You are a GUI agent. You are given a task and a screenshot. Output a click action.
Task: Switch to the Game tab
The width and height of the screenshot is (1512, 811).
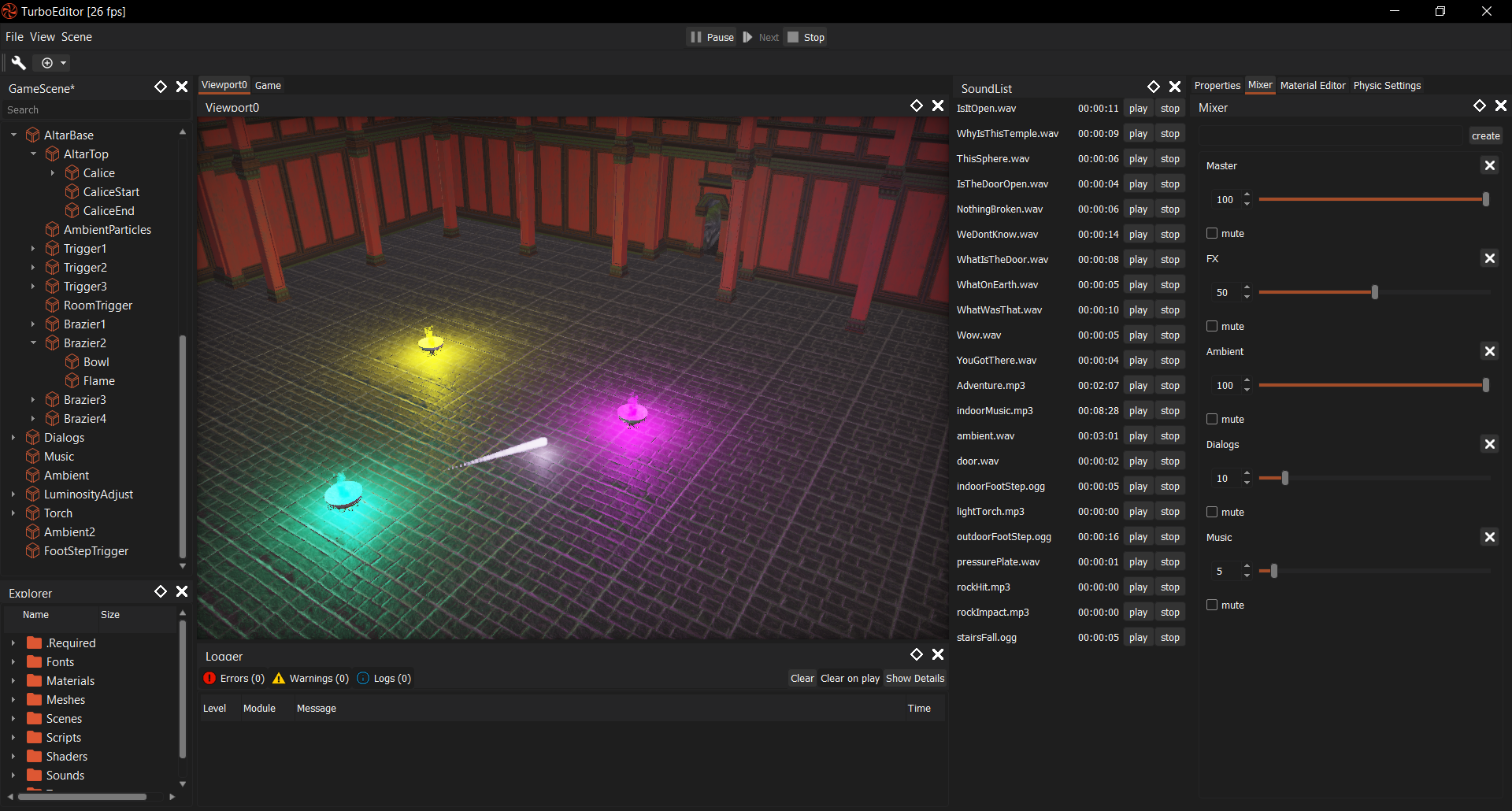268,86
